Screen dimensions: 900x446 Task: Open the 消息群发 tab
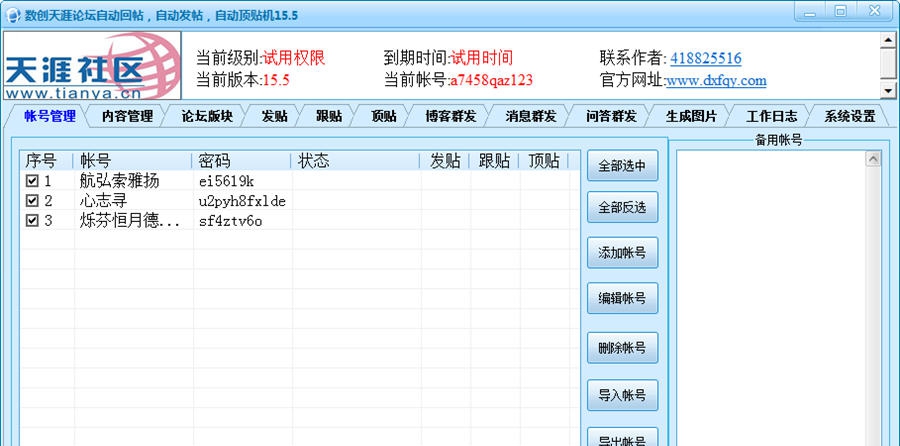click(531, 116)
